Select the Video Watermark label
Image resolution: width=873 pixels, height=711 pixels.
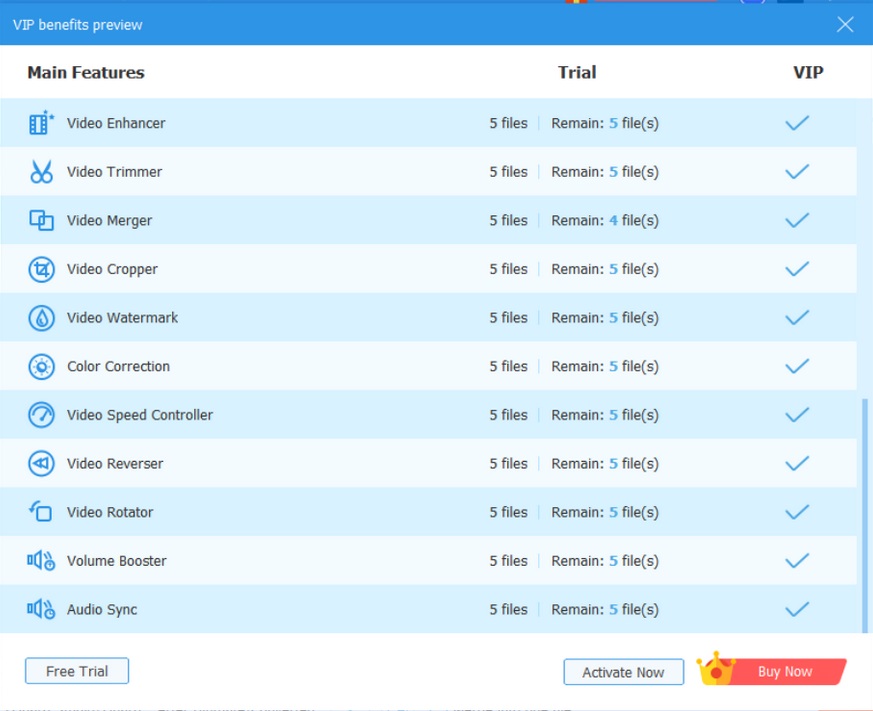(x=122, y=317)
